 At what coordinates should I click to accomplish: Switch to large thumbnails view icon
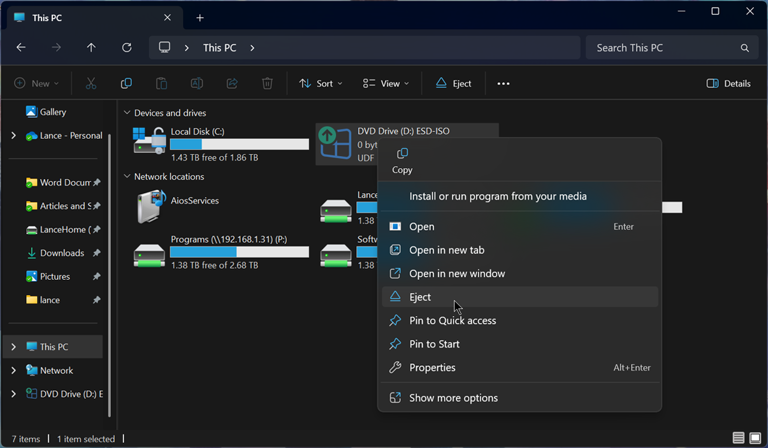[x=755, y=437]
